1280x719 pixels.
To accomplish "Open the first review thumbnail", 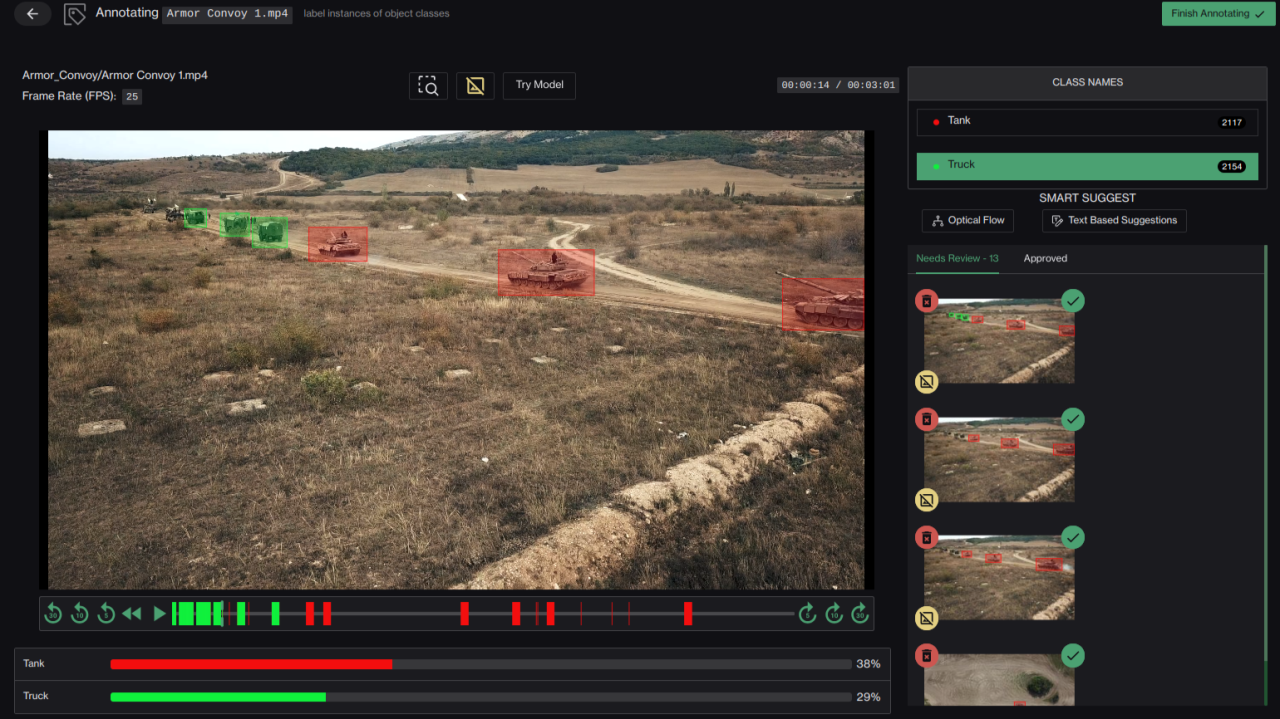I will (x=999, y=340).
